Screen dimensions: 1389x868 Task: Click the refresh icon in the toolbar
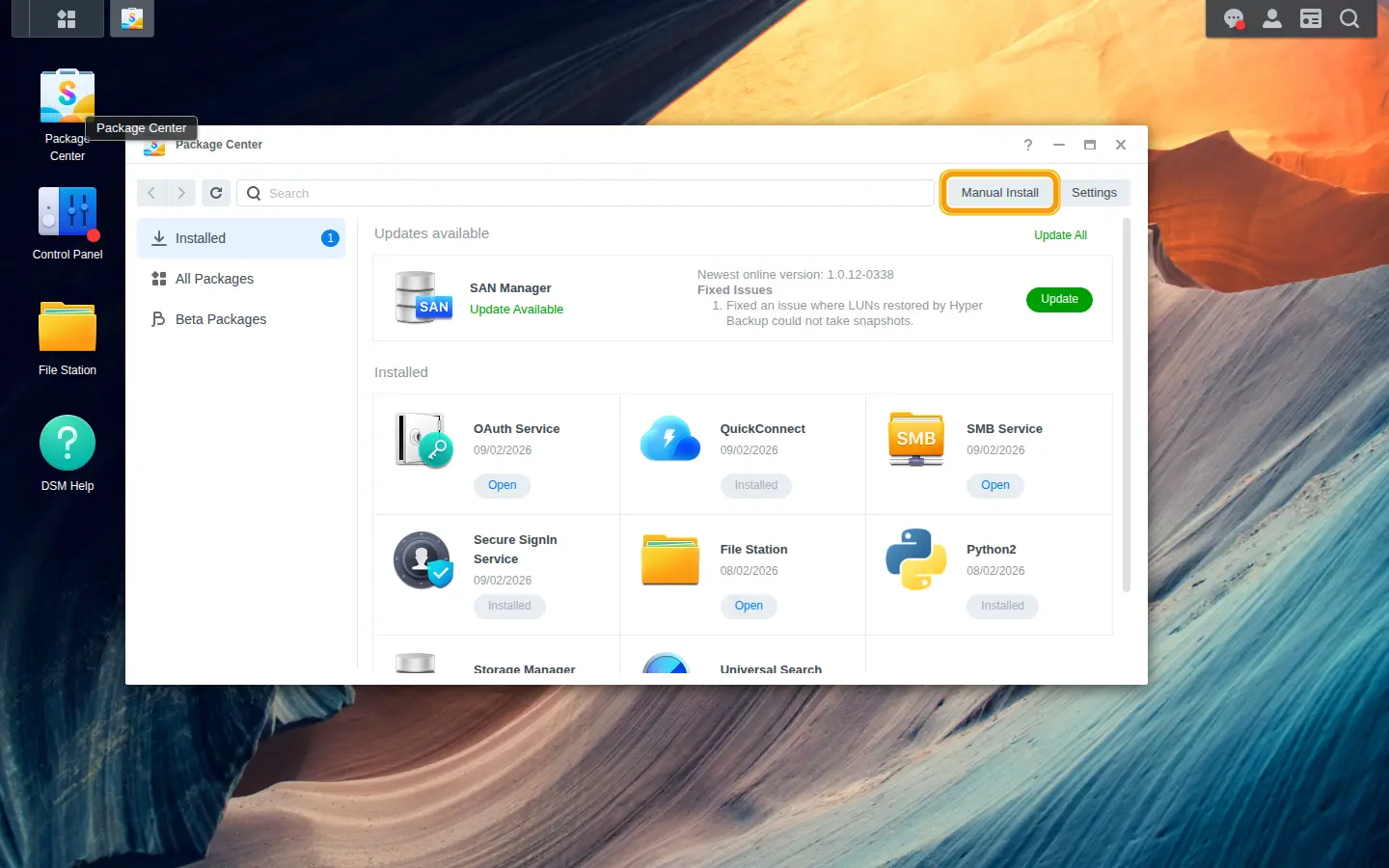pyautogui.click(x=216, y=193)
